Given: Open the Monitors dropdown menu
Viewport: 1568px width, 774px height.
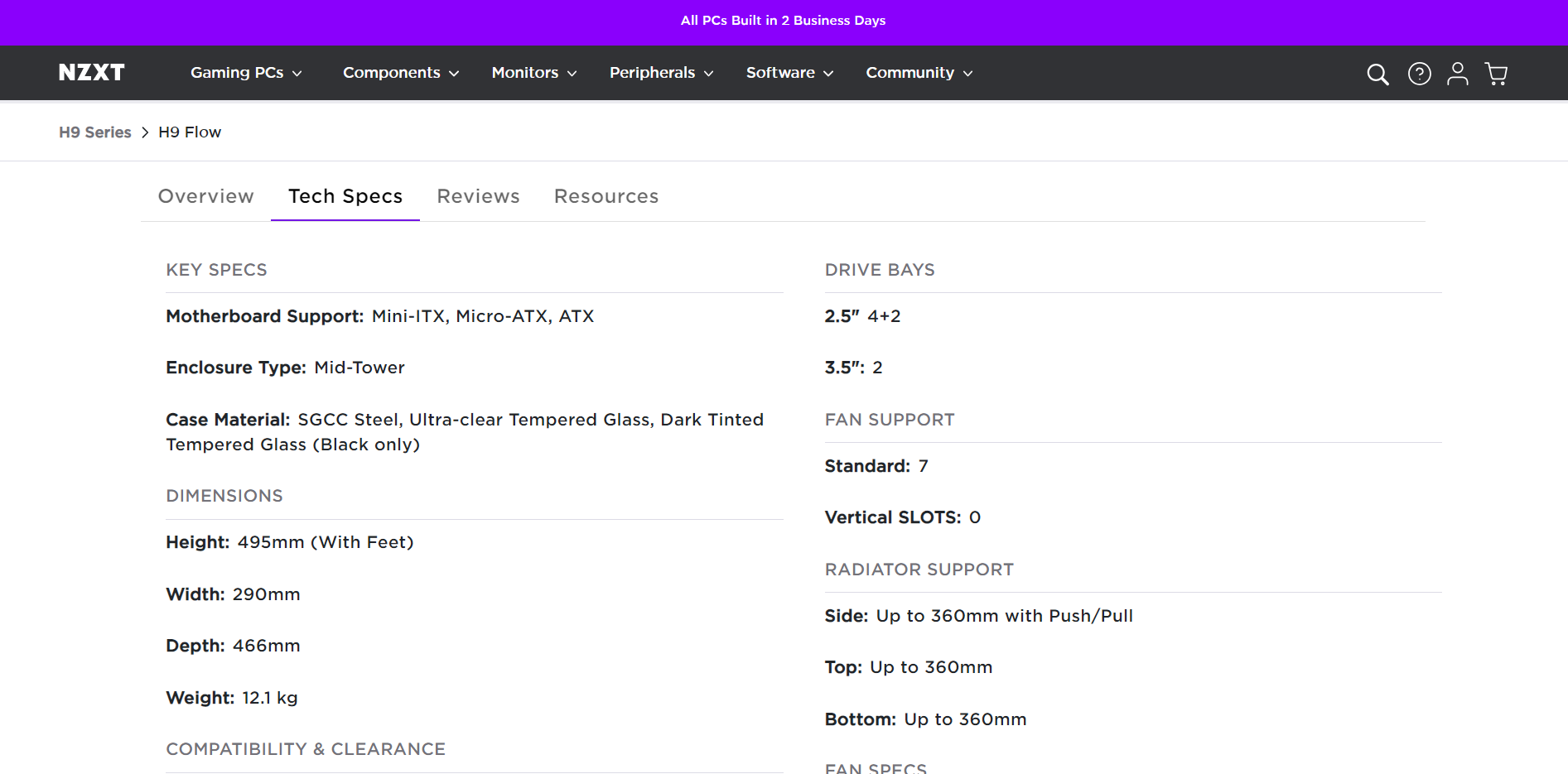Looking at the screenshot, I should click(x=534, y=73).
